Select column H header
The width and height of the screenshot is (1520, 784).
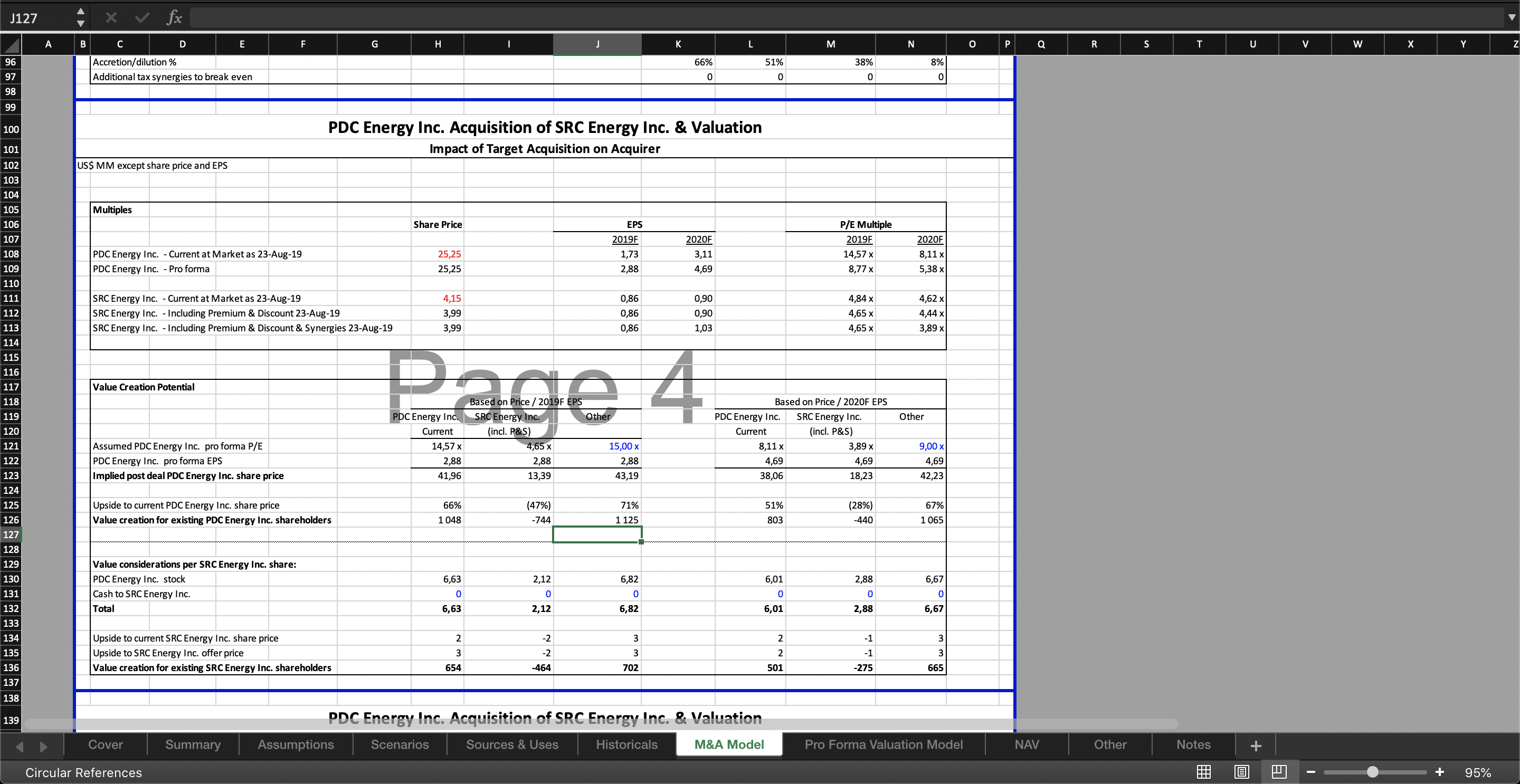pos(437,44)
